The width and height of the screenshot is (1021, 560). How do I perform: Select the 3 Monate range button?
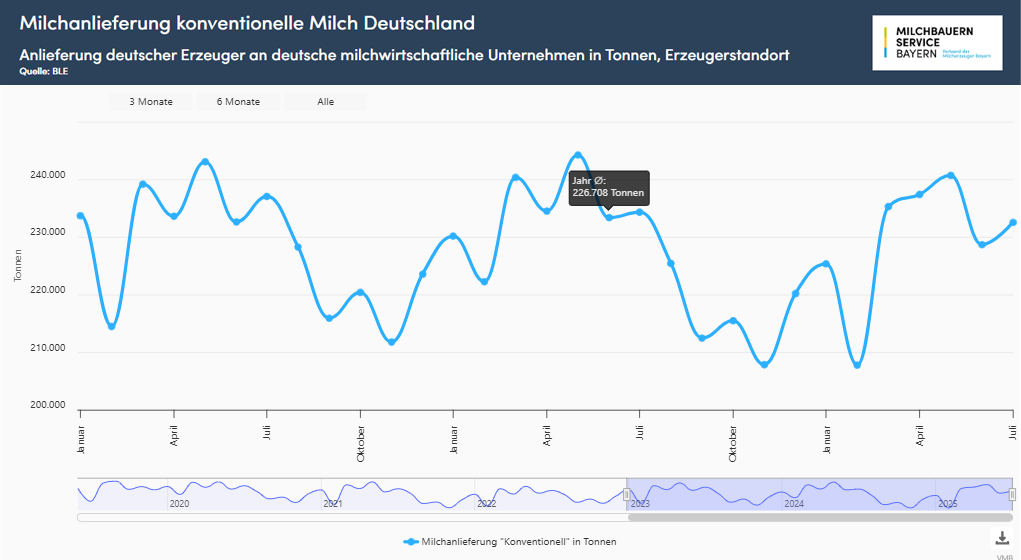point(151,101)
